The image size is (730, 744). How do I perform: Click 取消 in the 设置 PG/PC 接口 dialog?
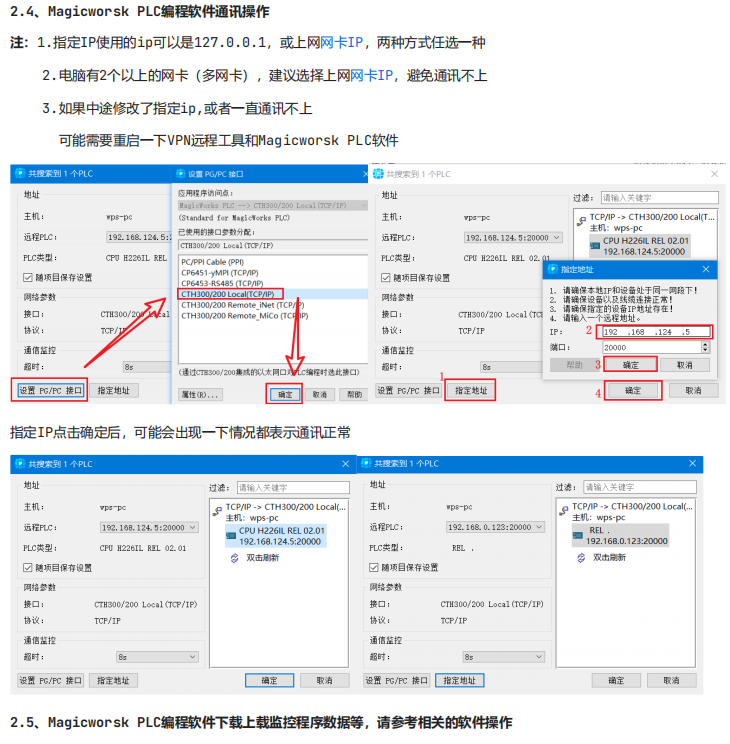coord(319,394)
